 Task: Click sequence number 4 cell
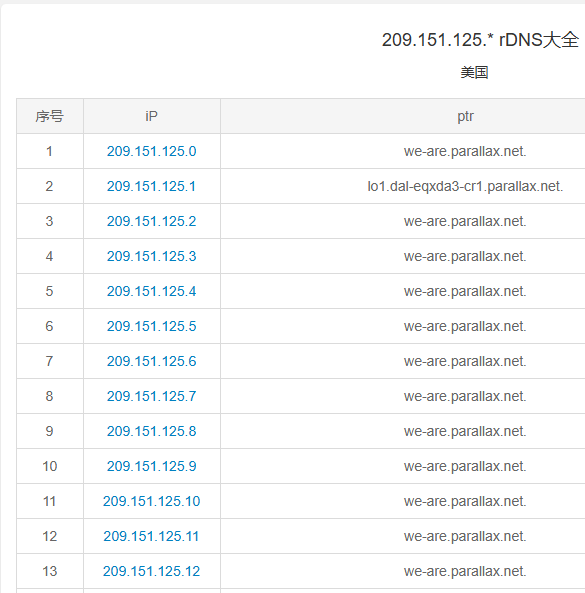click(50, 256)
